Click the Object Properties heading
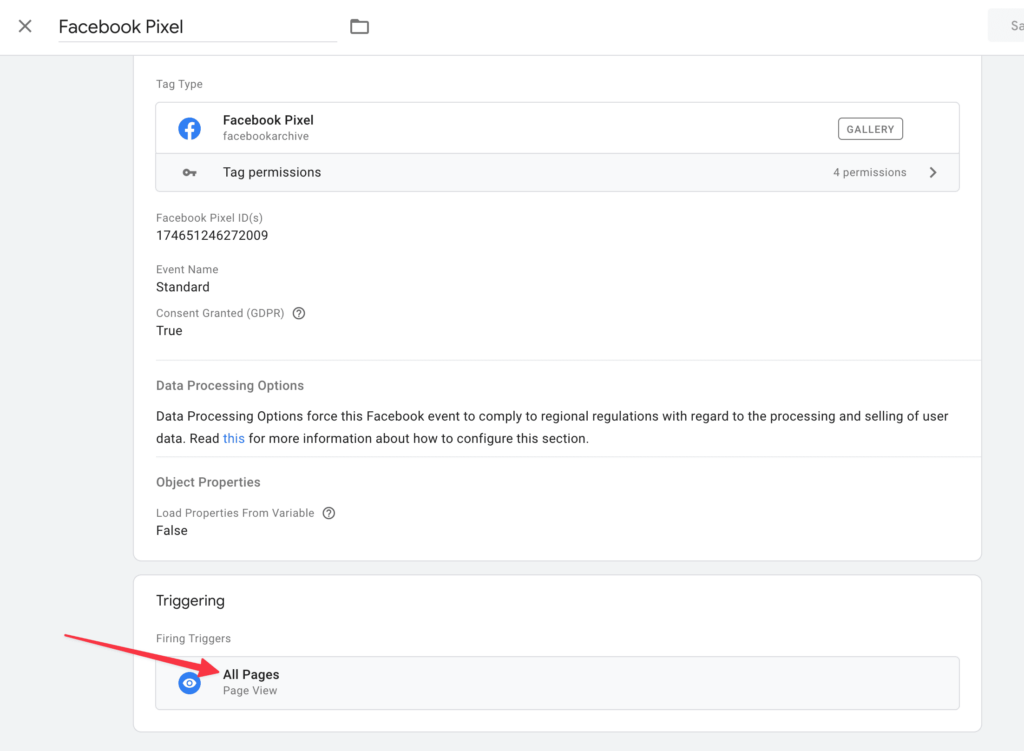Image resolution: width=1024 pixels, height=751 pixels. (x=208, y=483)
